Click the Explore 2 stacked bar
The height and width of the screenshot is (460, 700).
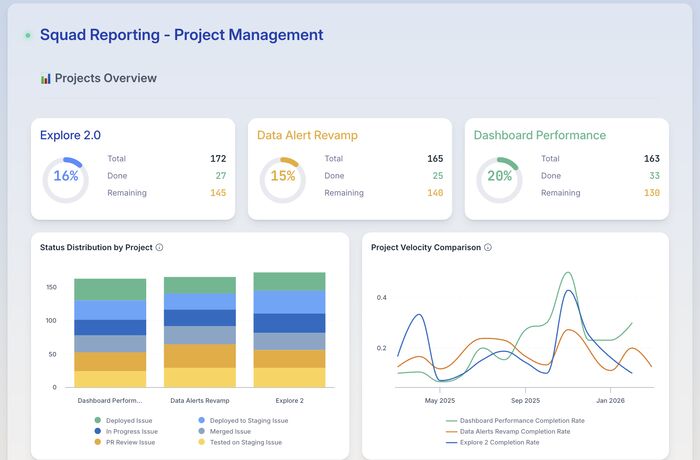[289, 330]
